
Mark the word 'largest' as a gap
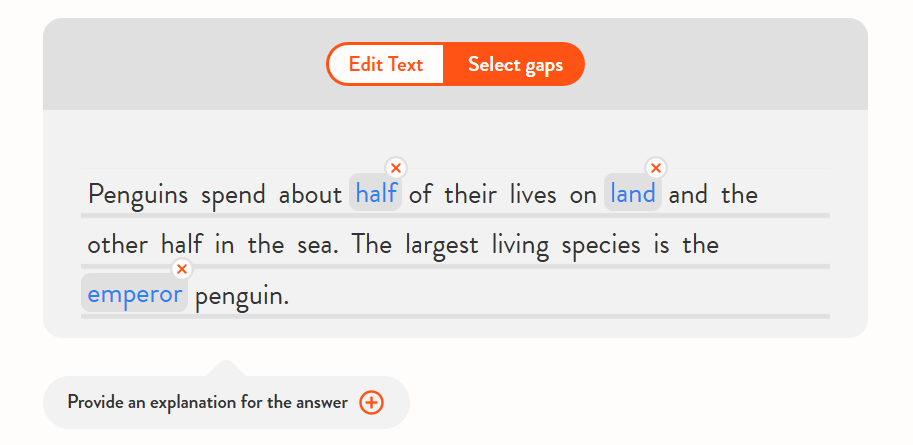(442, 245)
